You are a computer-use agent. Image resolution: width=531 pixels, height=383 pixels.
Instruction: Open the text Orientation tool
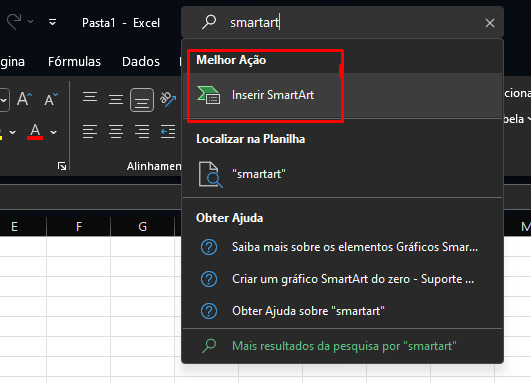[x=168, y=99]
